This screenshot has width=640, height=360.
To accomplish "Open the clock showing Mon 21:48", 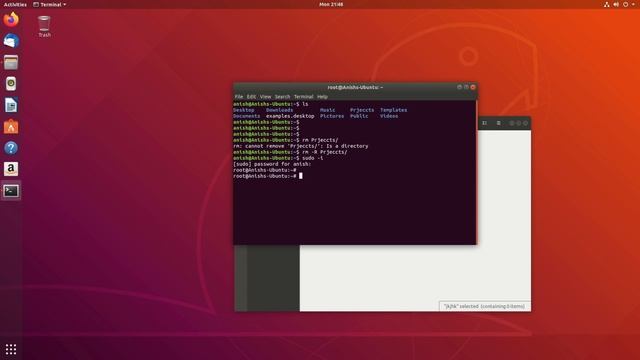I will (331, 4).
